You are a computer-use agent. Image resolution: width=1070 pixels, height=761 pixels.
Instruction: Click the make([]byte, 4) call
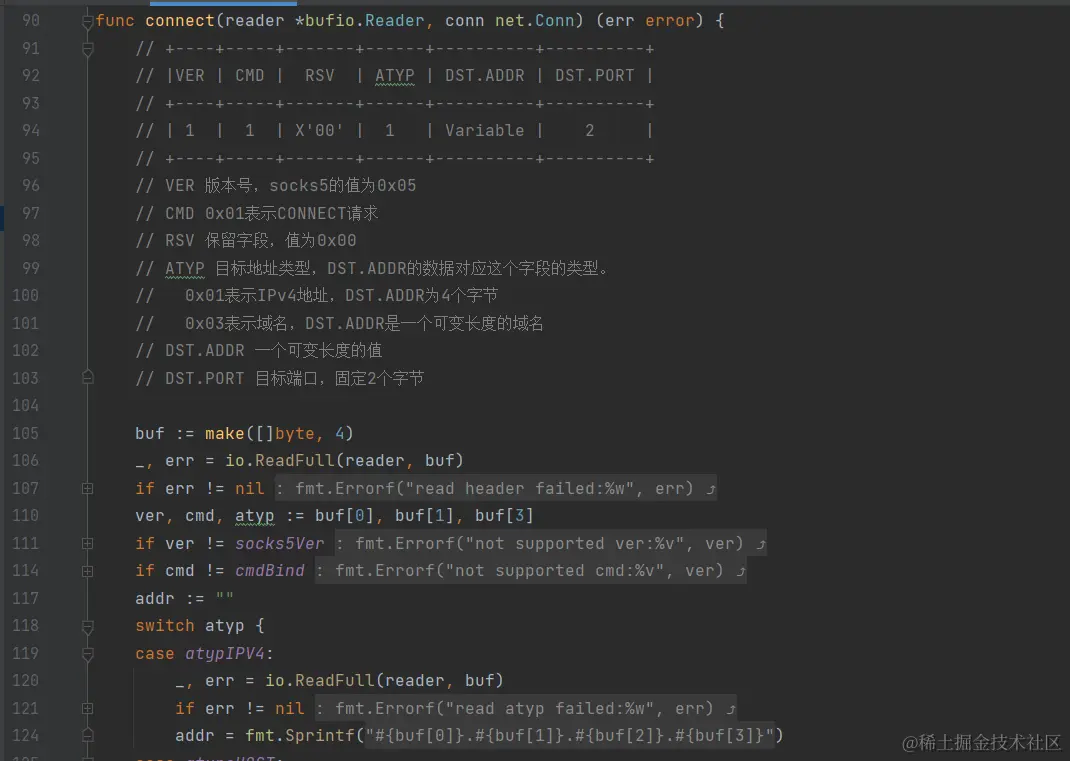click(279, 433)
